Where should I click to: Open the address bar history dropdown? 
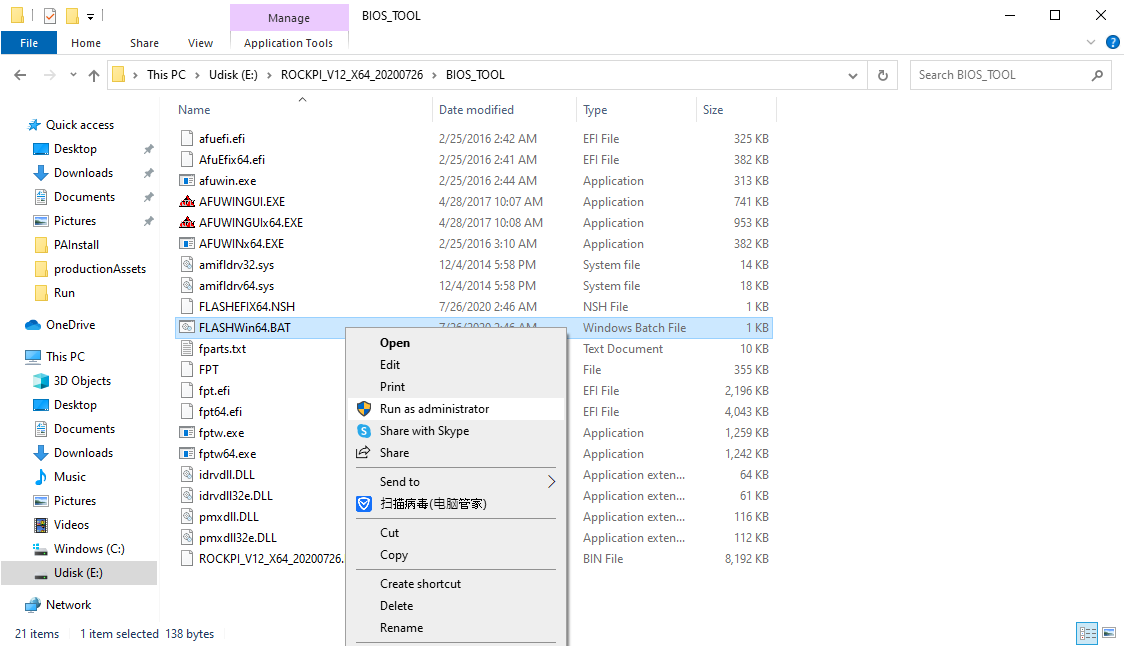(x=853, y=74)
